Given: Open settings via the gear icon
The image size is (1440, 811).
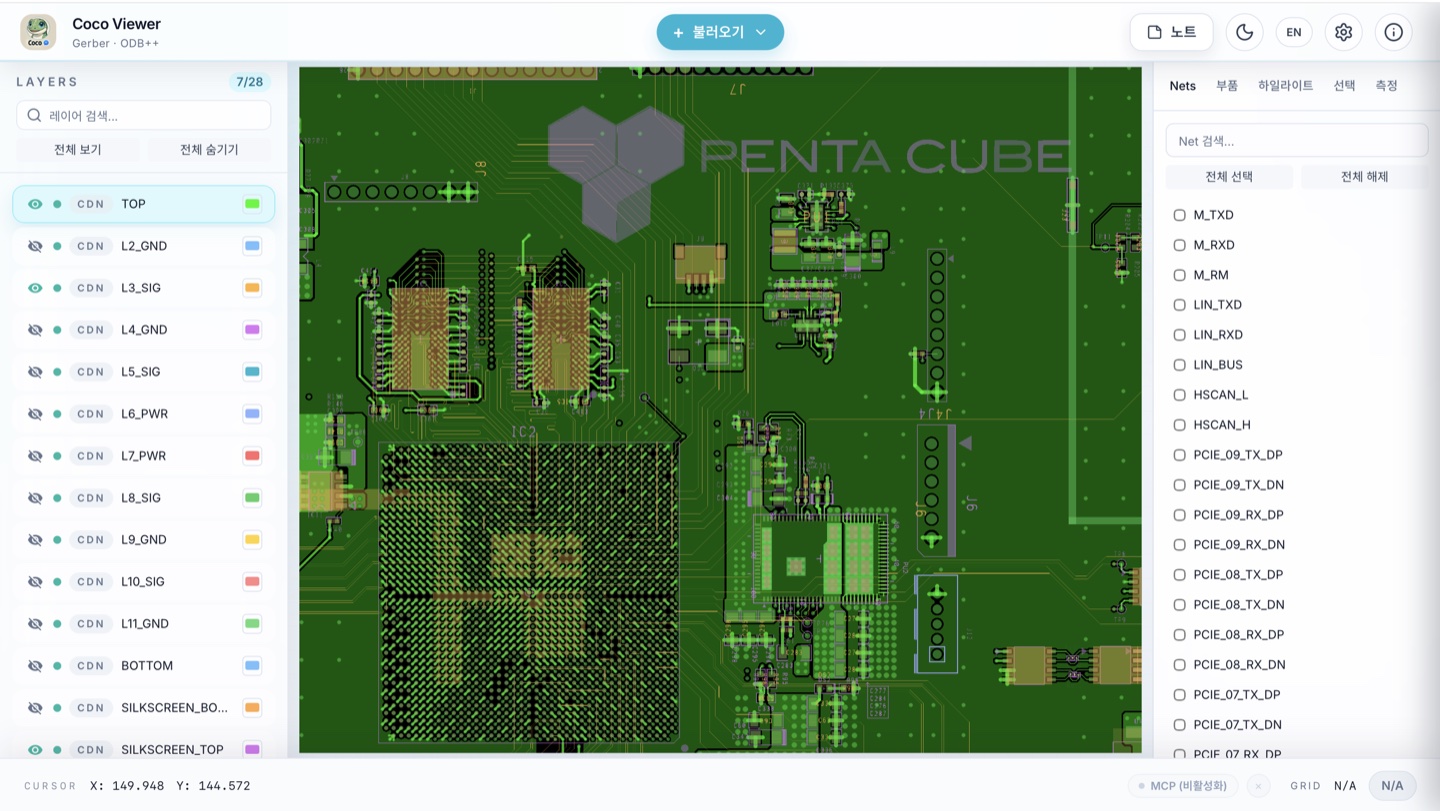Looking at the screenshot, I should point(1343,32).
